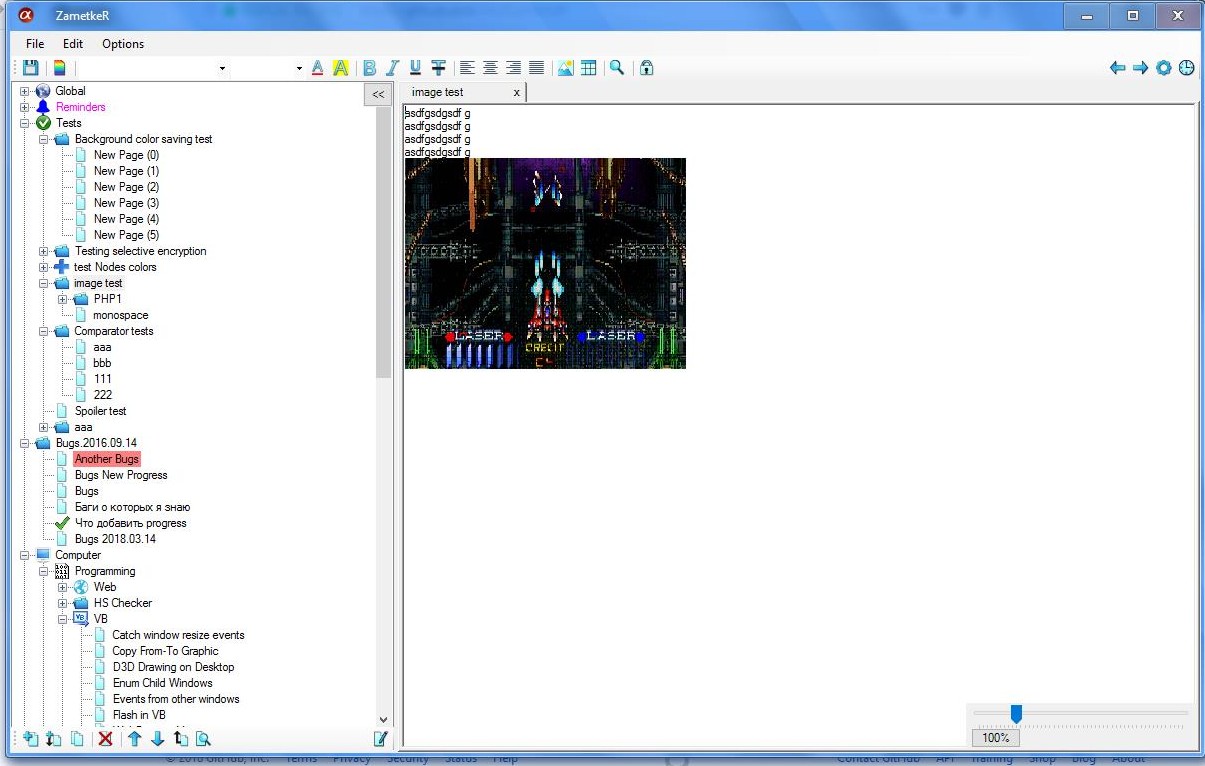Open the insert table tool
The image size is (1205, 766).
point(588,67)
